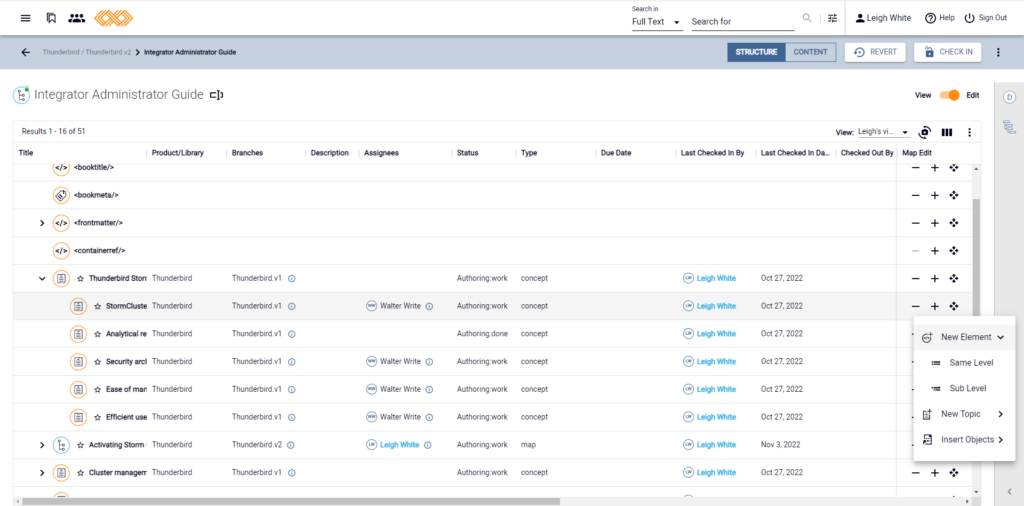Screen dimensions: 1024x506
Task: Open the Search in Full Text dropdown
Action: (x=657, y=22)
